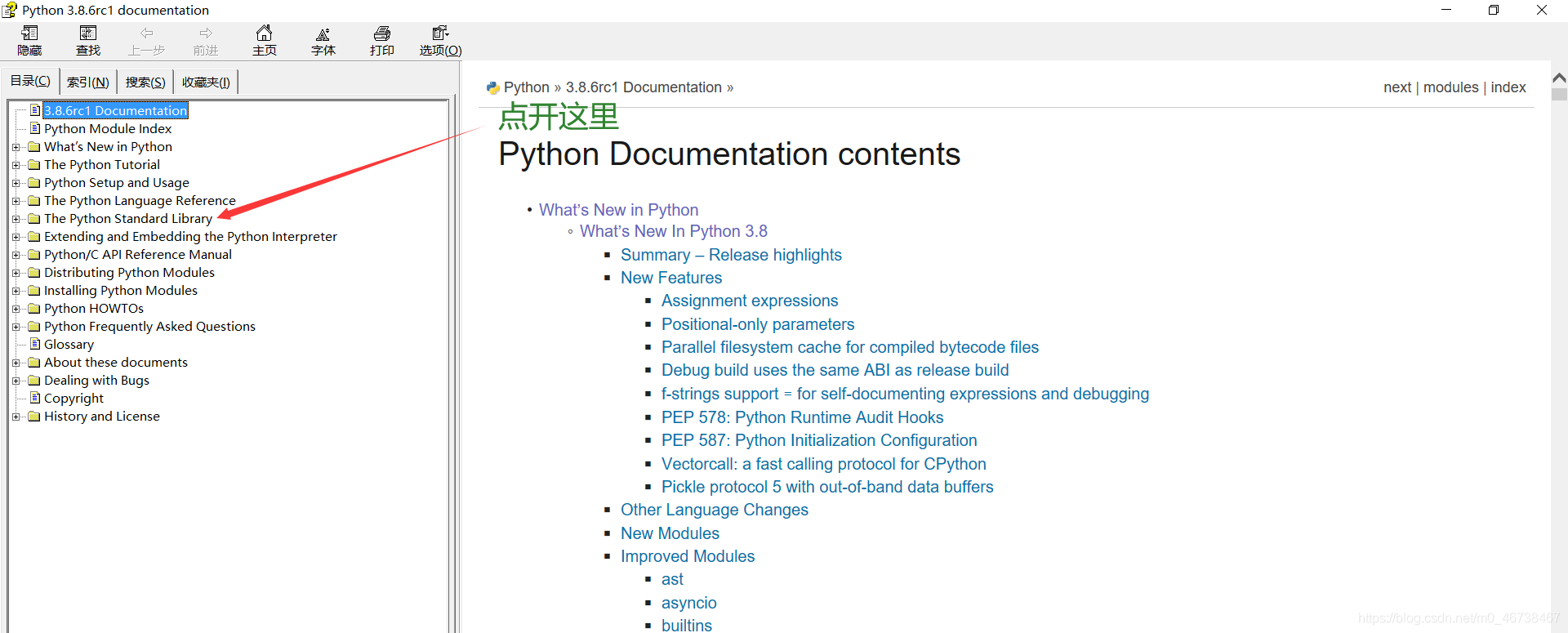Open the Assignment expressions link
The image size is (1568, 633).
point(750,301)
